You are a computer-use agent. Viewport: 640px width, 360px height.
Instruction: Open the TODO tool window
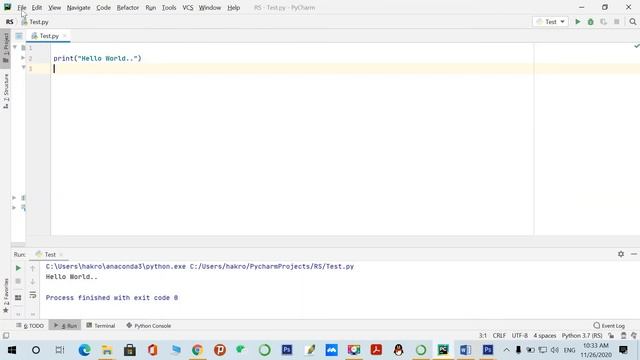click(30, 326)
